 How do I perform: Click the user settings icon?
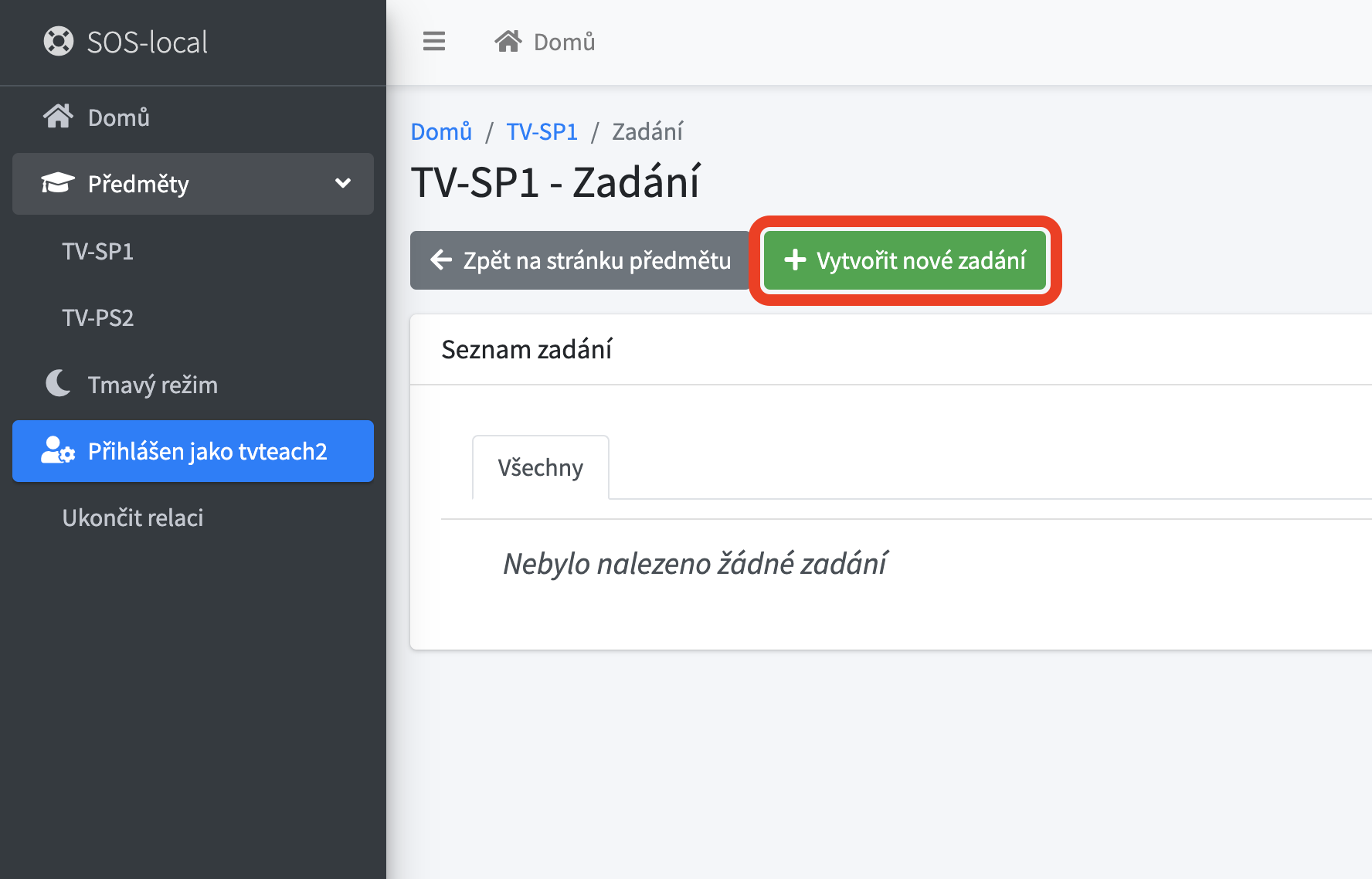tap(58, 451)
